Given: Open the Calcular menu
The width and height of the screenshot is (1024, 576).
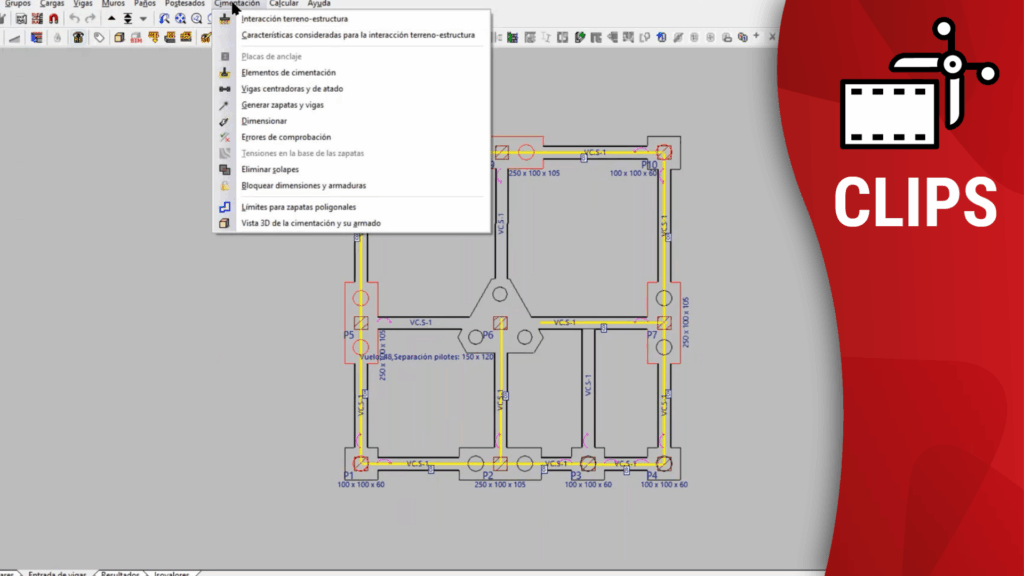Looking at the screenshot, I should pyautogui.click(x=283, y=4).
